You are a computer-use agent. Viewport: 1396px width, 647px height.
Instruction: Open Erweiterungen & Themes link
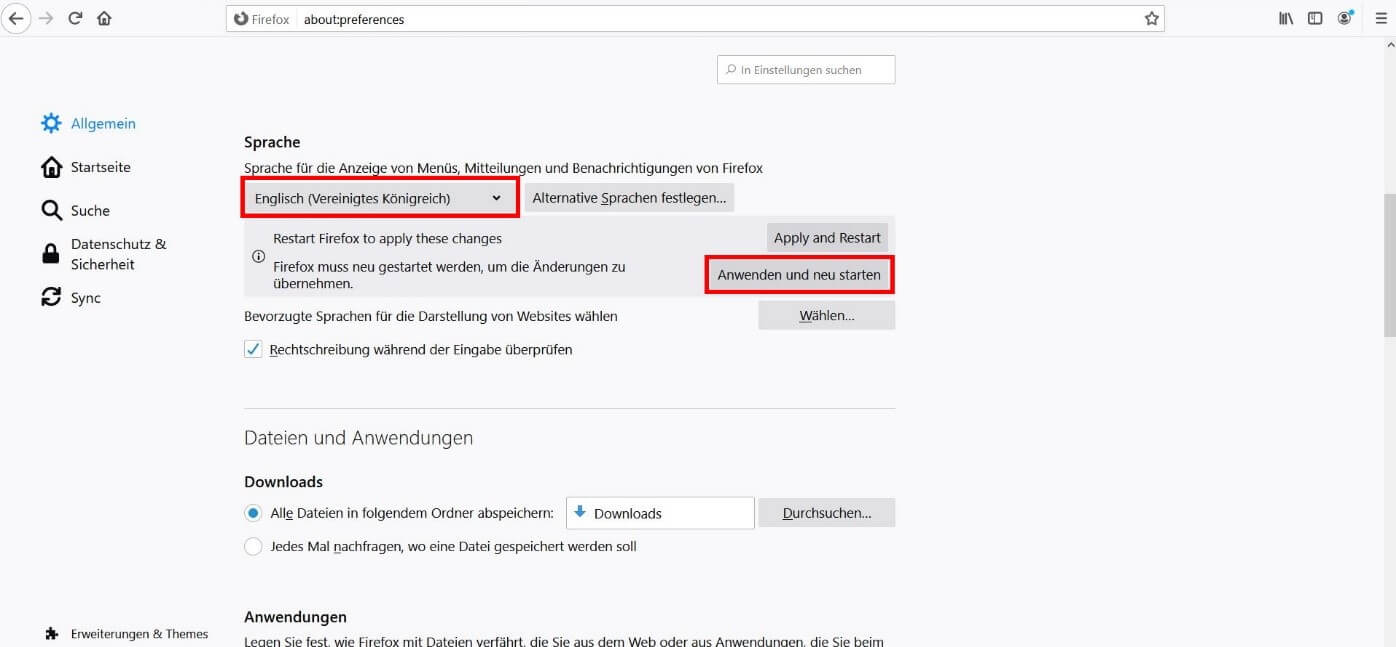click(x=139, y=634)
